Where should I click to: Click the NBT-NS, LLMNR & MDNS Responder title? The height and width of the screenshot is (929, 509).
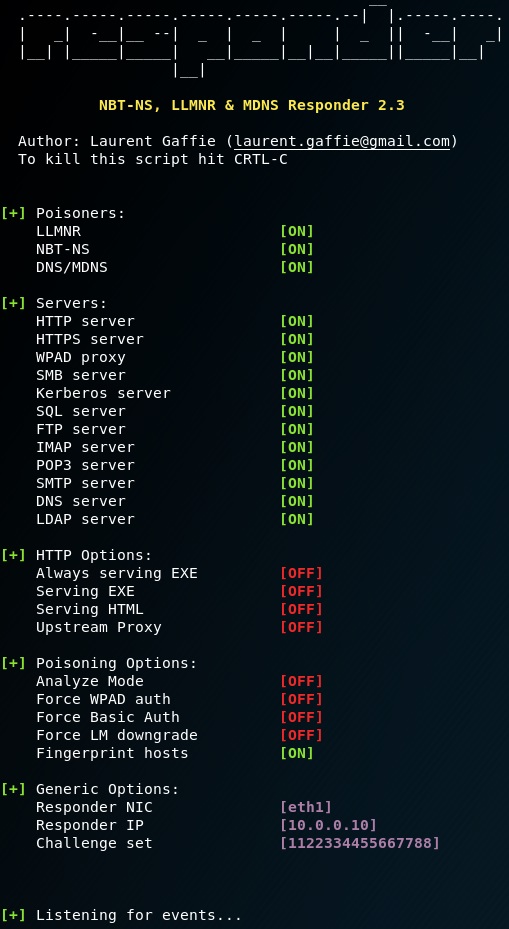click(x=252, y=105)
